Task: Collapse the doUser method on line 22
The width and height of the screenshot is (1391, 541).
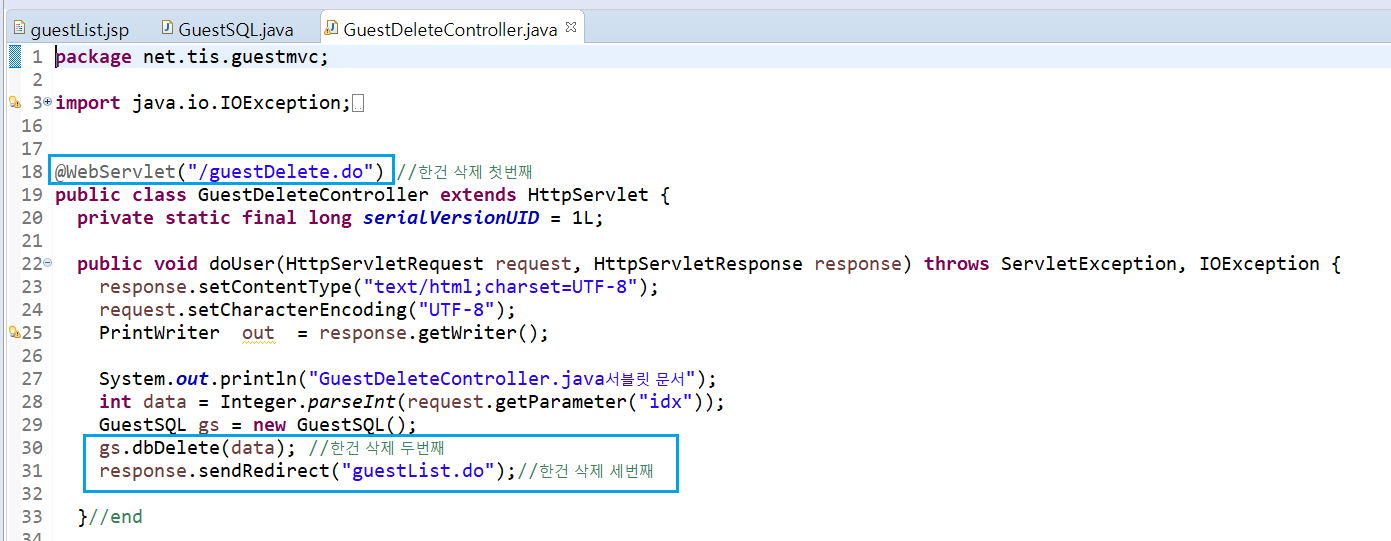Action: (x=47, y=262)
